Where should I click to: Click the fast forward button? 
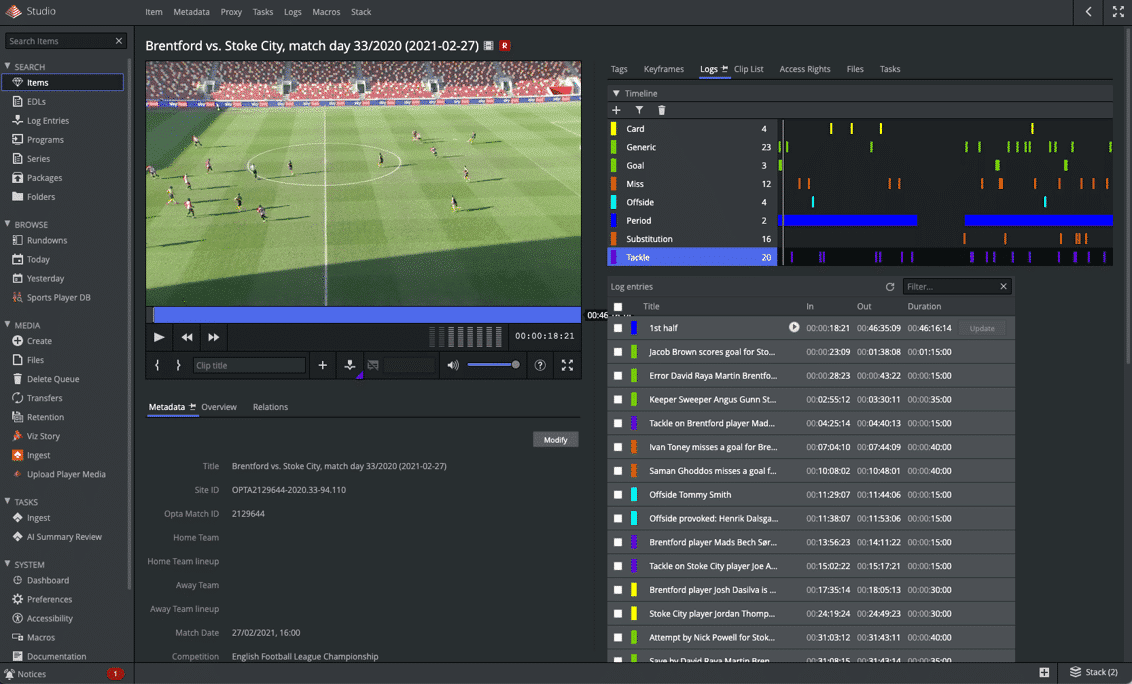[x=213, y=337]
